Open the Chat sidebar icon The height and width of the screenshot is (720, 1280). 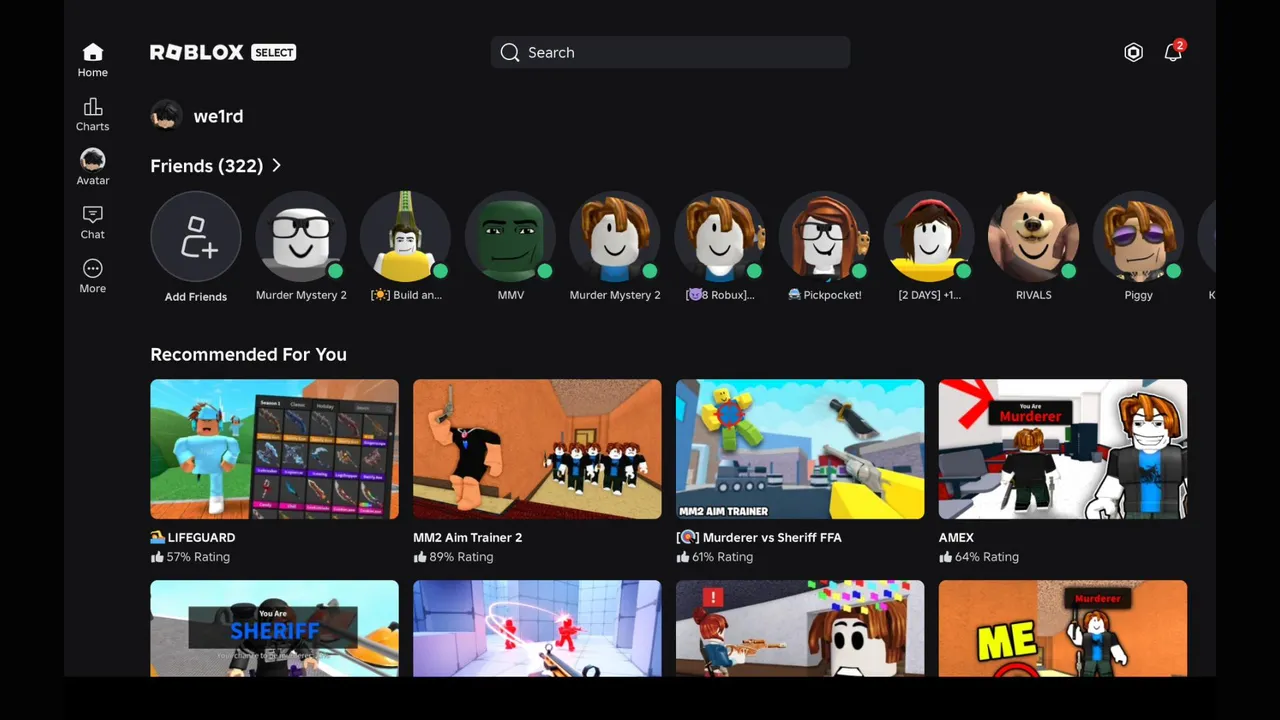coord(92,214)
